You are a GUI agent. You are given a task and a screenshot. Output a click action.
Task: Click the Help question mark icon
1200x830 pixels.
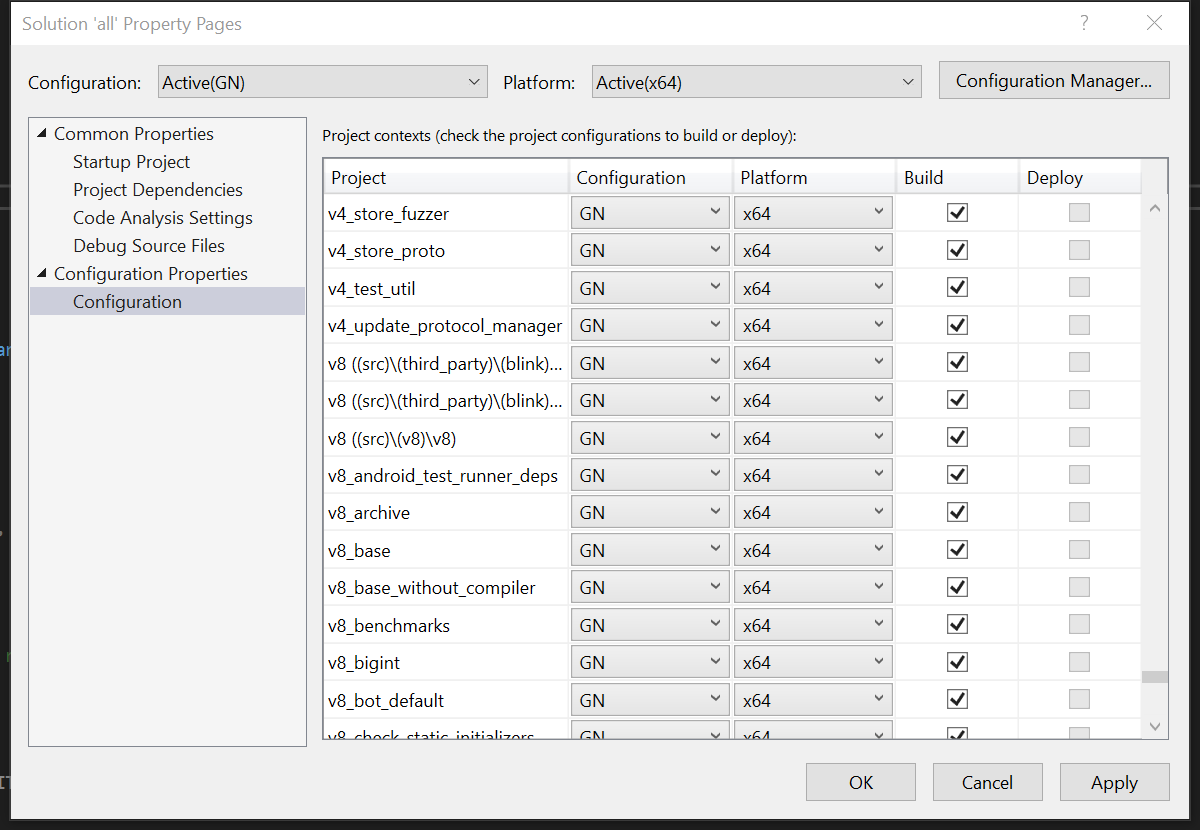pyautogui.click(x=1084, y=22)
